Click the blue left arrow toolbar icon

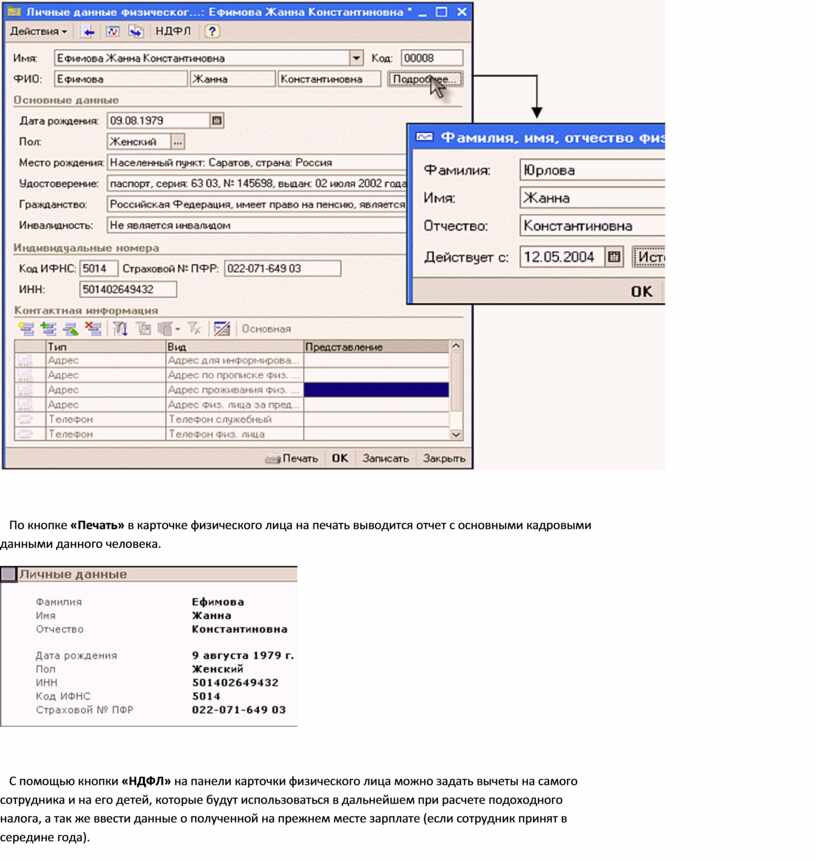88,32
